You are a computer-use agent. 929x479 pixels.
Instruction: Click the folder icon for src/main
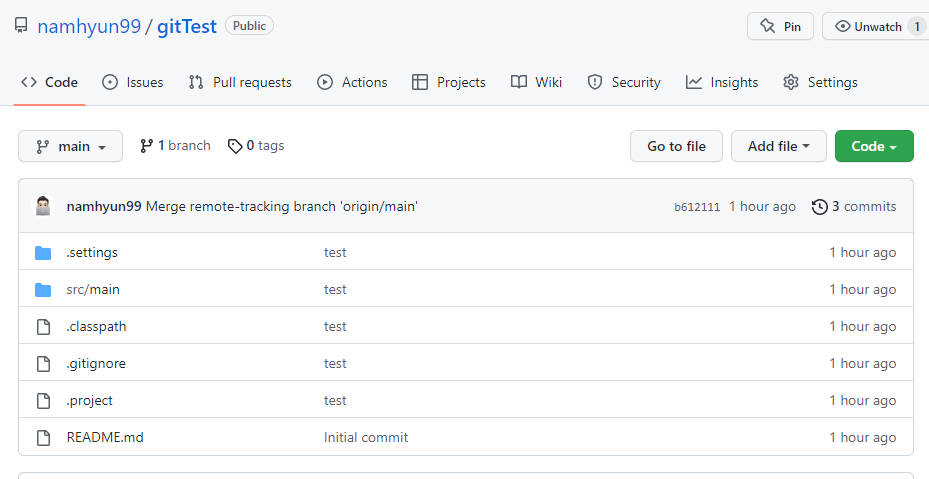coord(43,289)
